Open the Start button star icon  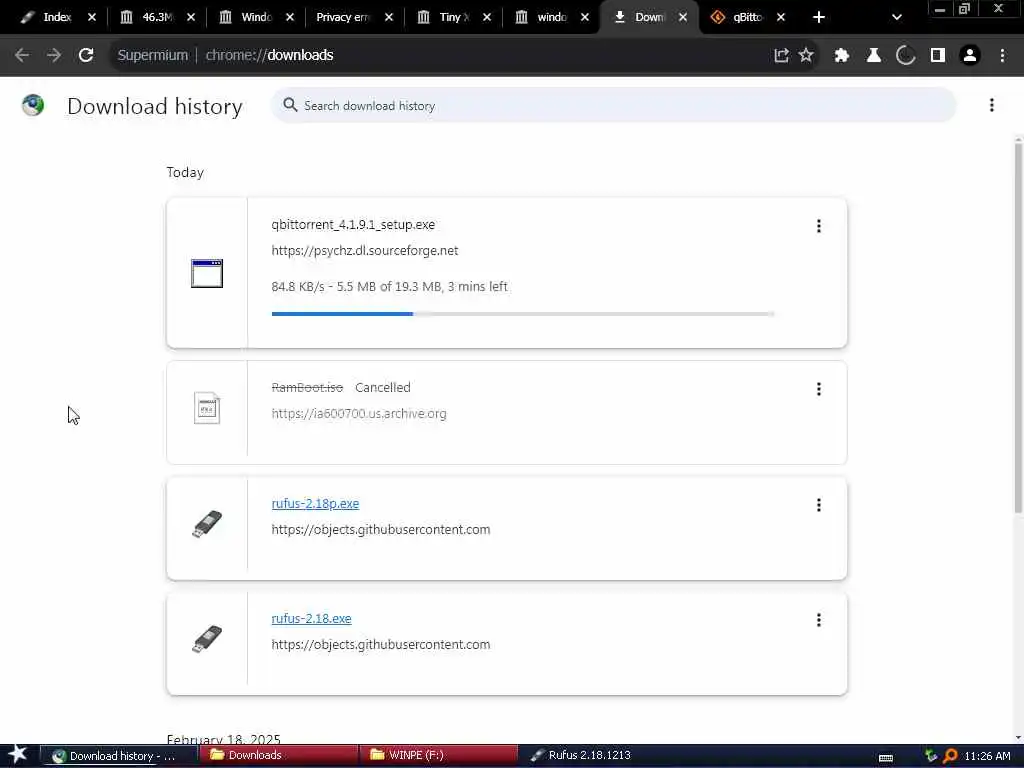click(x=18, y=755)
